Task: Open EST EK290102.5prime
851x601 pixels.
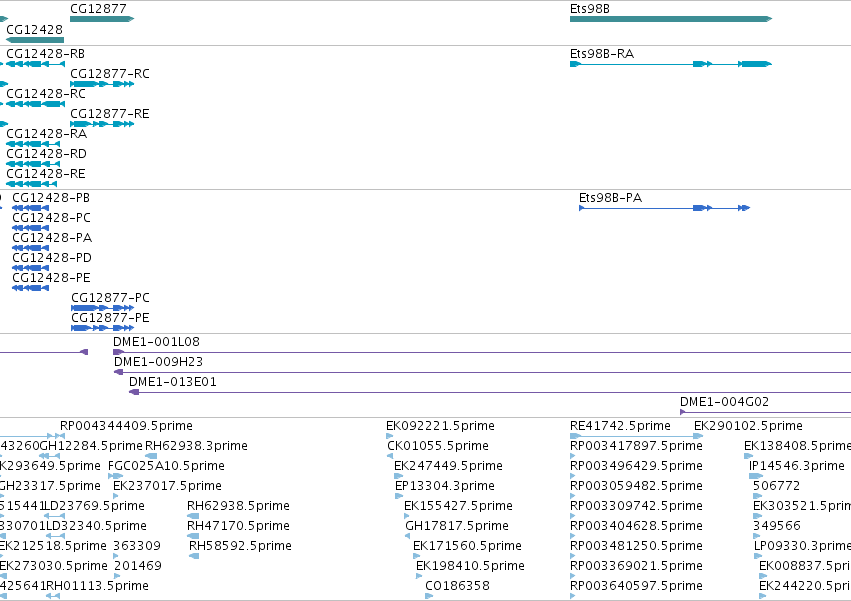Action: (x=748, y=426)
